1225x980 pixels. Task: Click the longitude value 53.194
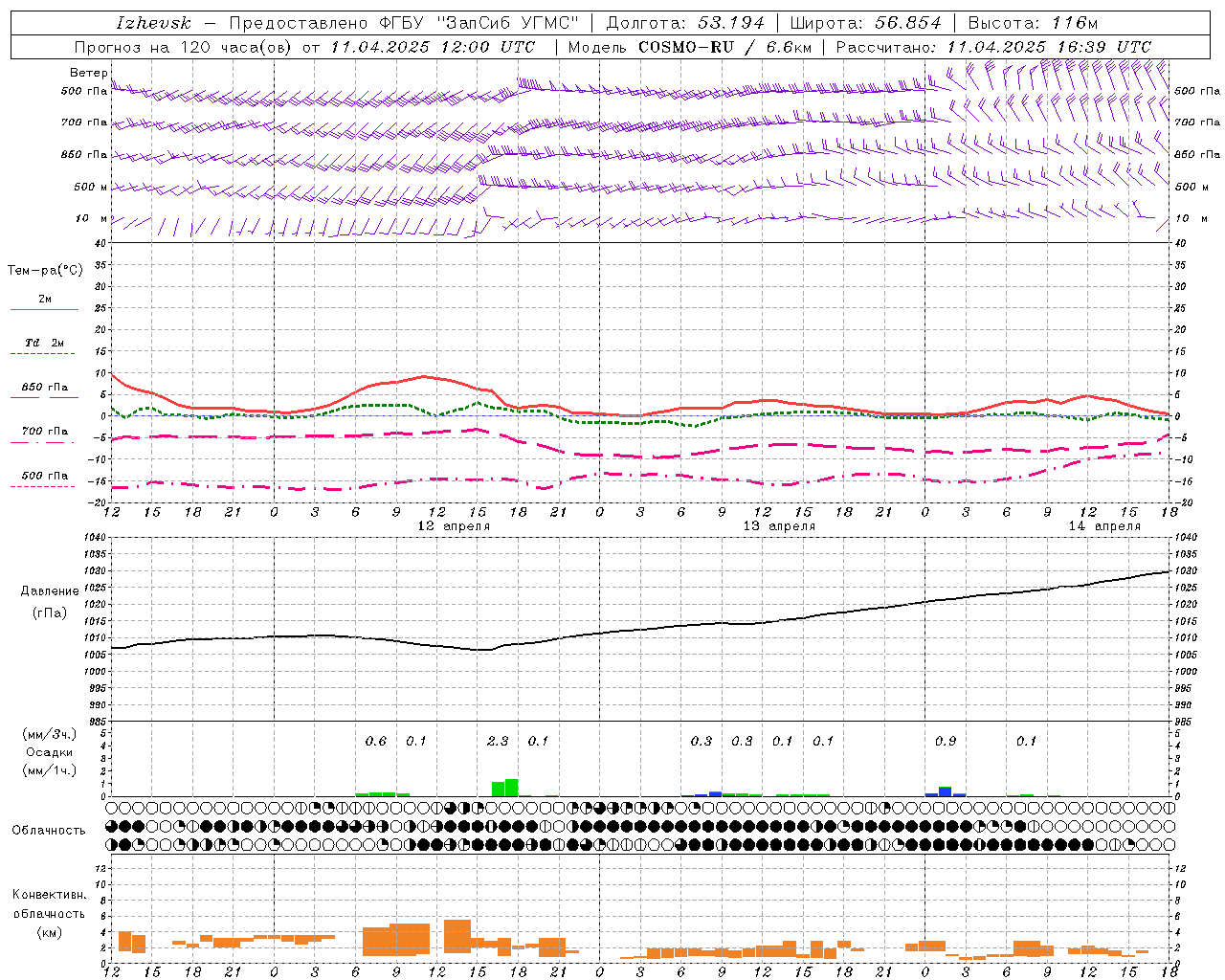click(x=731, y=23)
